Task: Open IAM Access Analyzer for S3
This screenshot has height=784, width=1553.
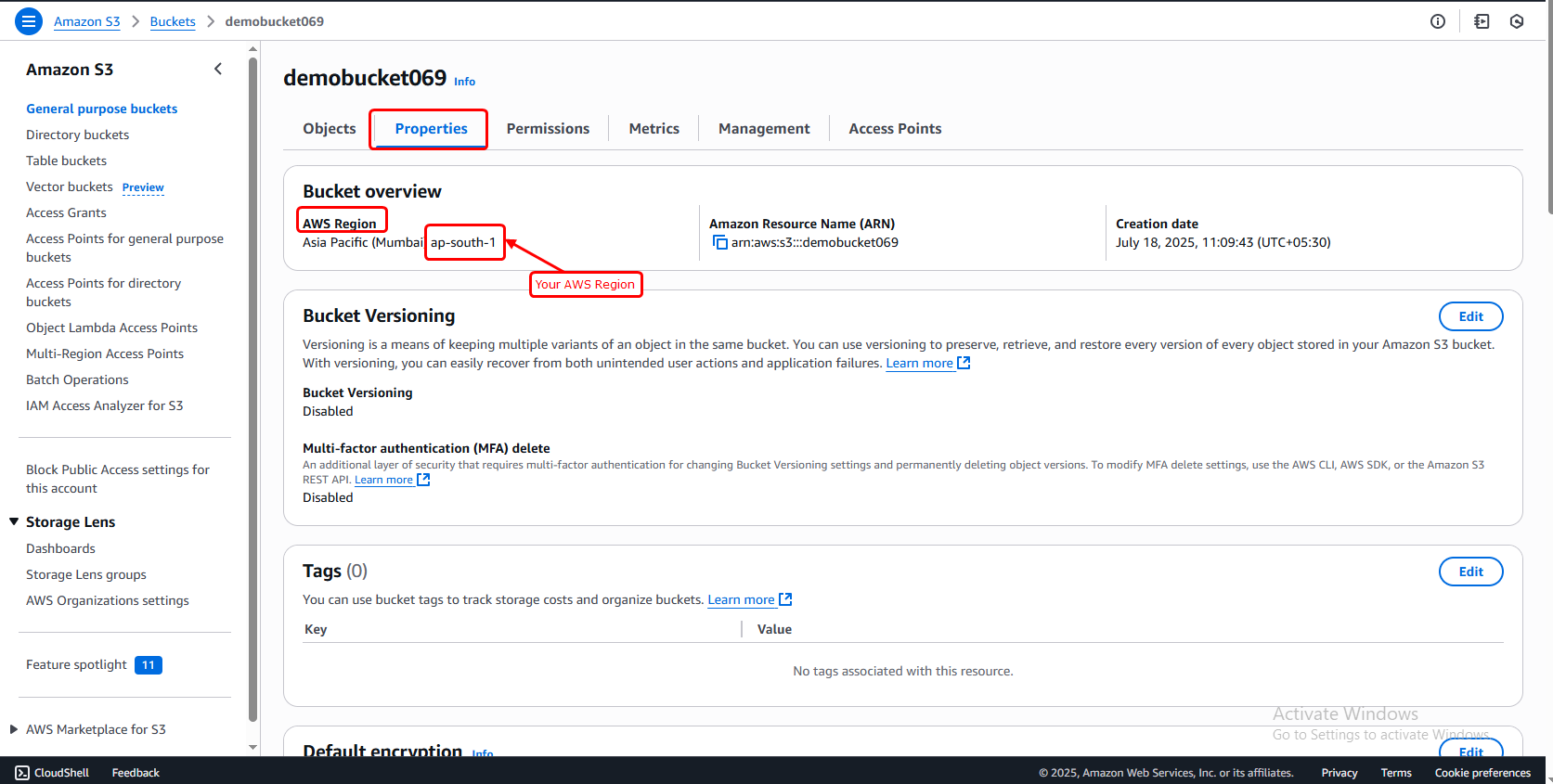Action: pyautogui.click(x=104, y=405)
